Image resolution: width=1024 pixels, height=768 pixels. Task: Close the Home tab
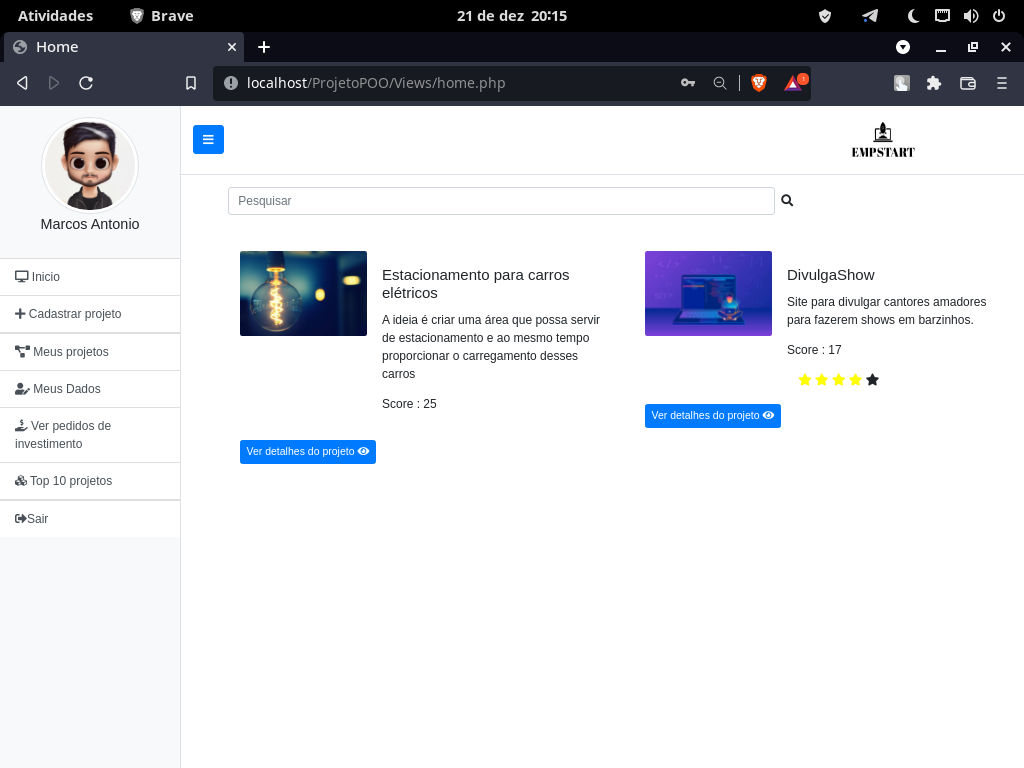[x=232, y=47]
